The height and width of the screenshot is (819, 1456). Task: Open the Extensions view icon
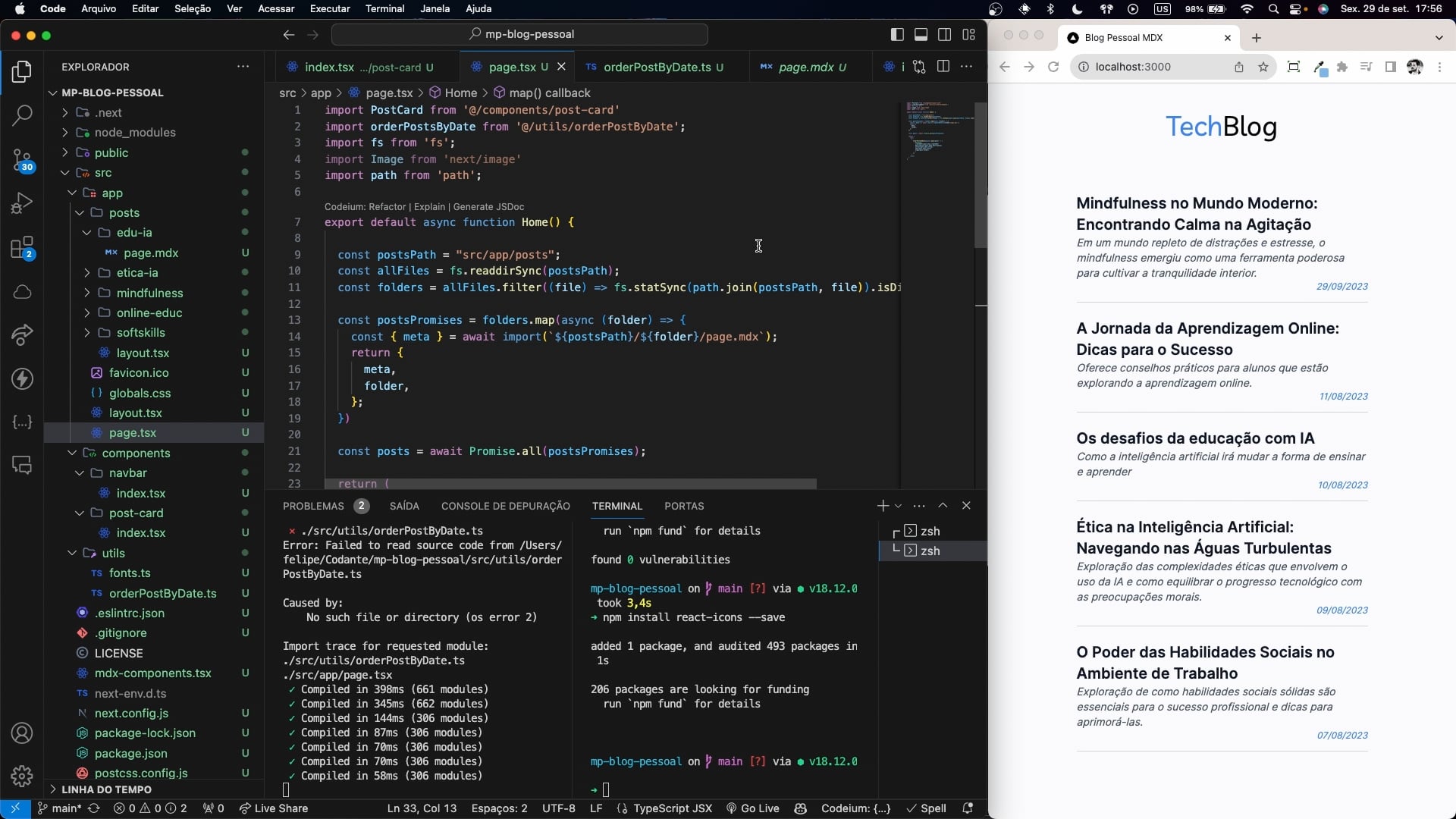tap(22, 248)
